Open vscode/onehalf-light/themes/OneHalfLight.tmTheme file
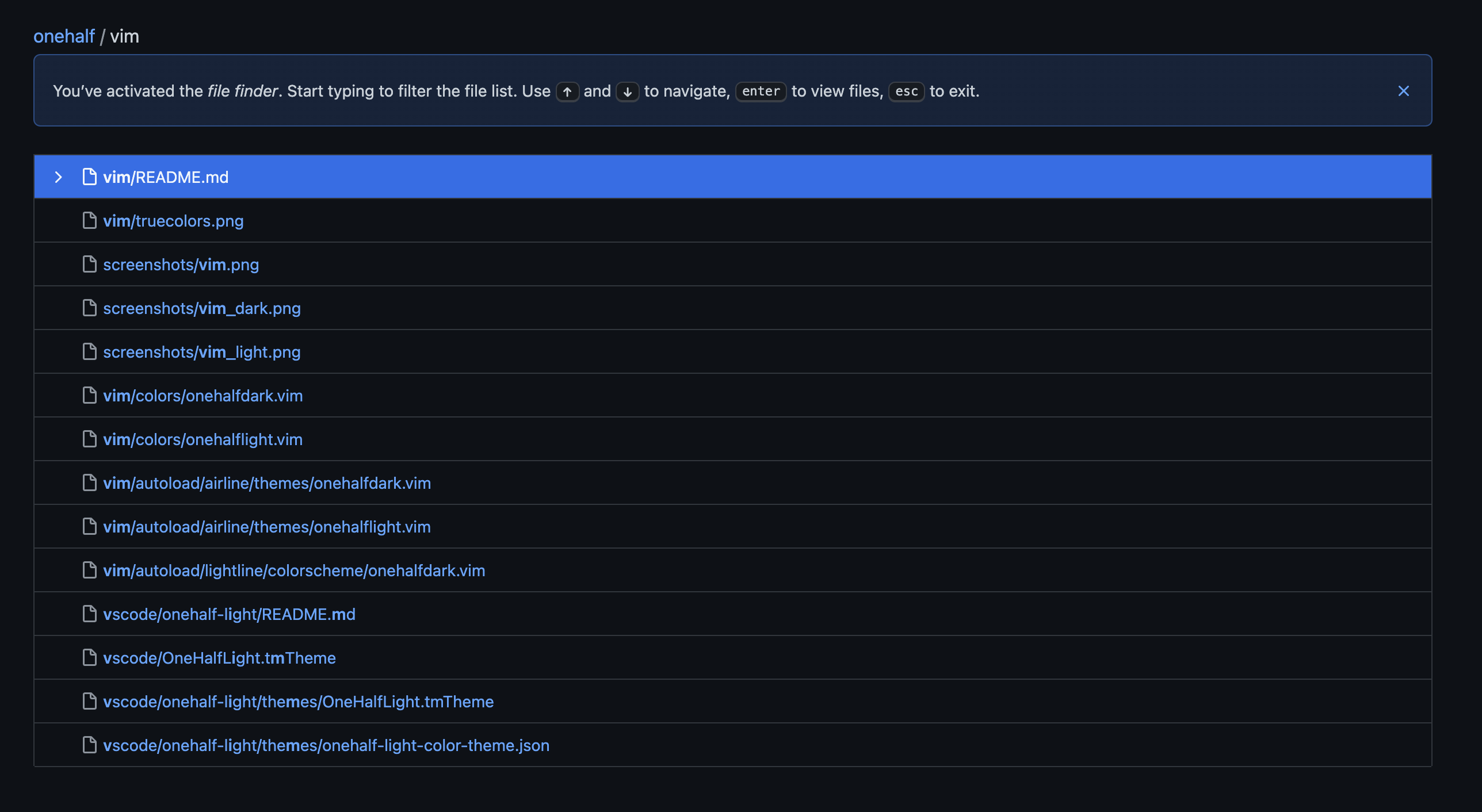The height and width of the screenshot is (812, 1482). (x=298, y=702)
